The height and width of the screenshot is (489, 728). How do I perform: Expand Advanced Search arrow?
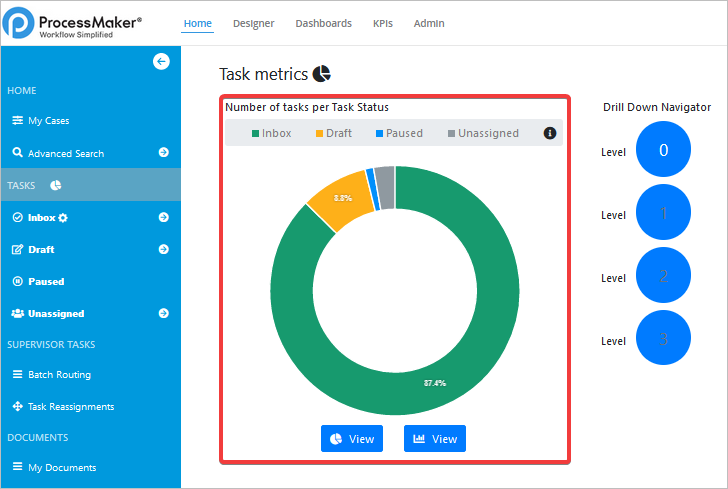[163, 153]
